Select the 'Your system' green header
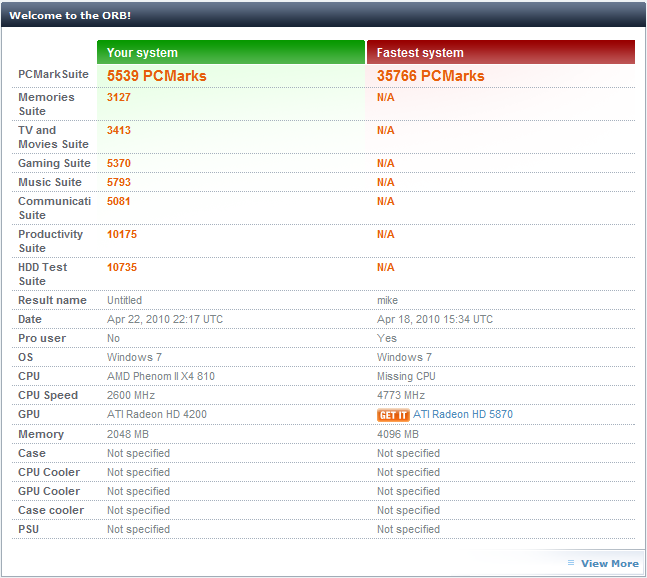The height and width of the screenshot is (578, 647). (x=231, y=52)
